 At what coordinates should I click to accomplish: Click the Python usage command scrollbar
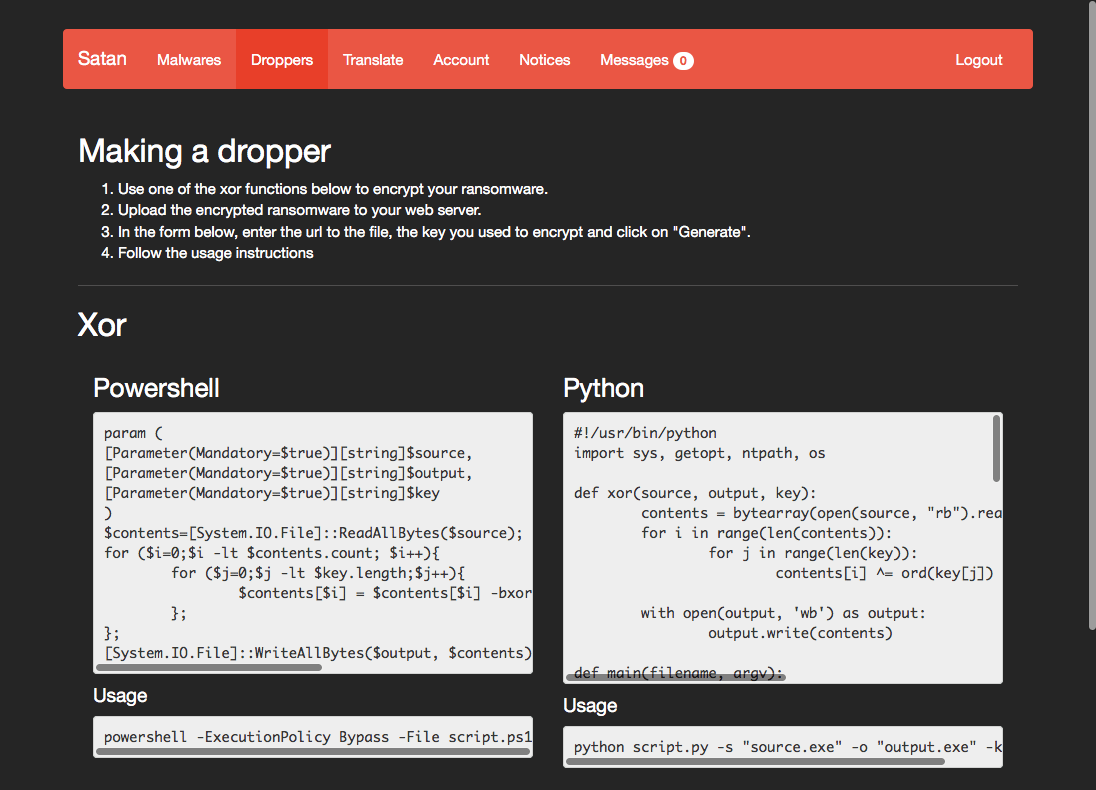pyautogui.click(x=755, y=761)
